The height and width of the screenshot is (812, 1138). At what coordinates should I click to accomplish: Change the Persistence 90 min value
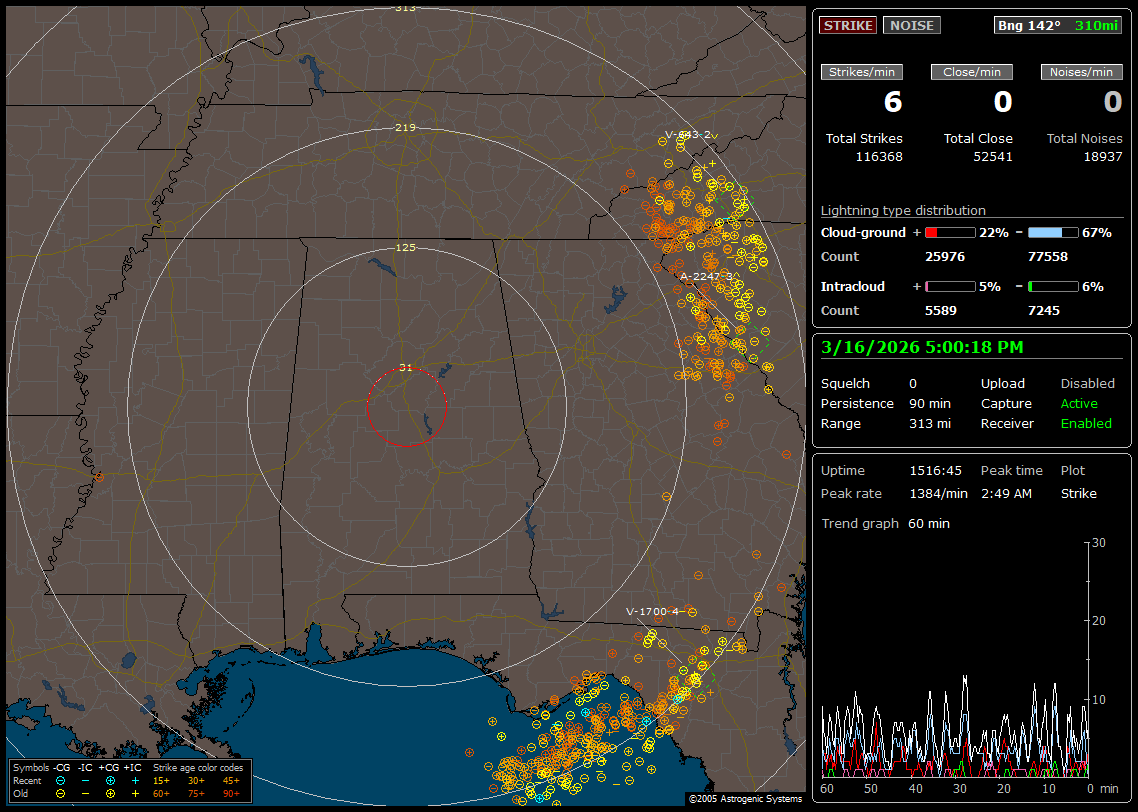coord(929,403)
